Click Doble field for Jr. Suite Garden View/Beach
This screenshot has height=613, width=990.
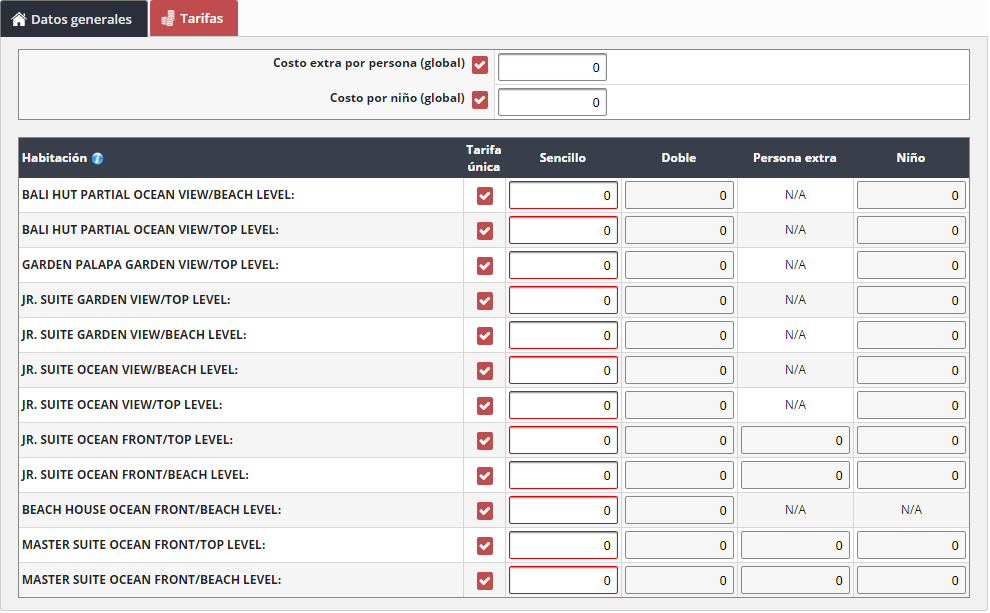pos(679,336)
